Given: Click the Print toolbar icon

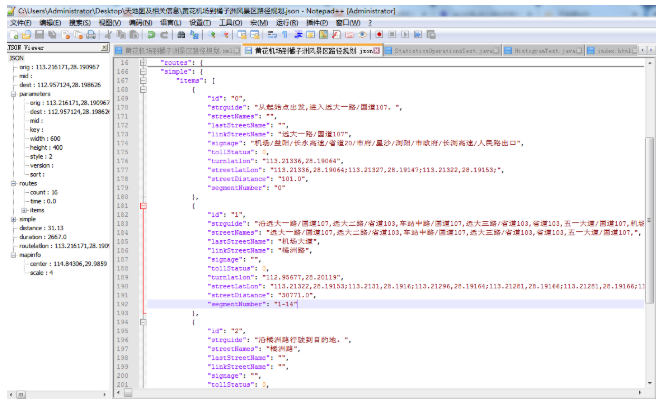Looking at the screenshot, I should [x=91, y=34].
